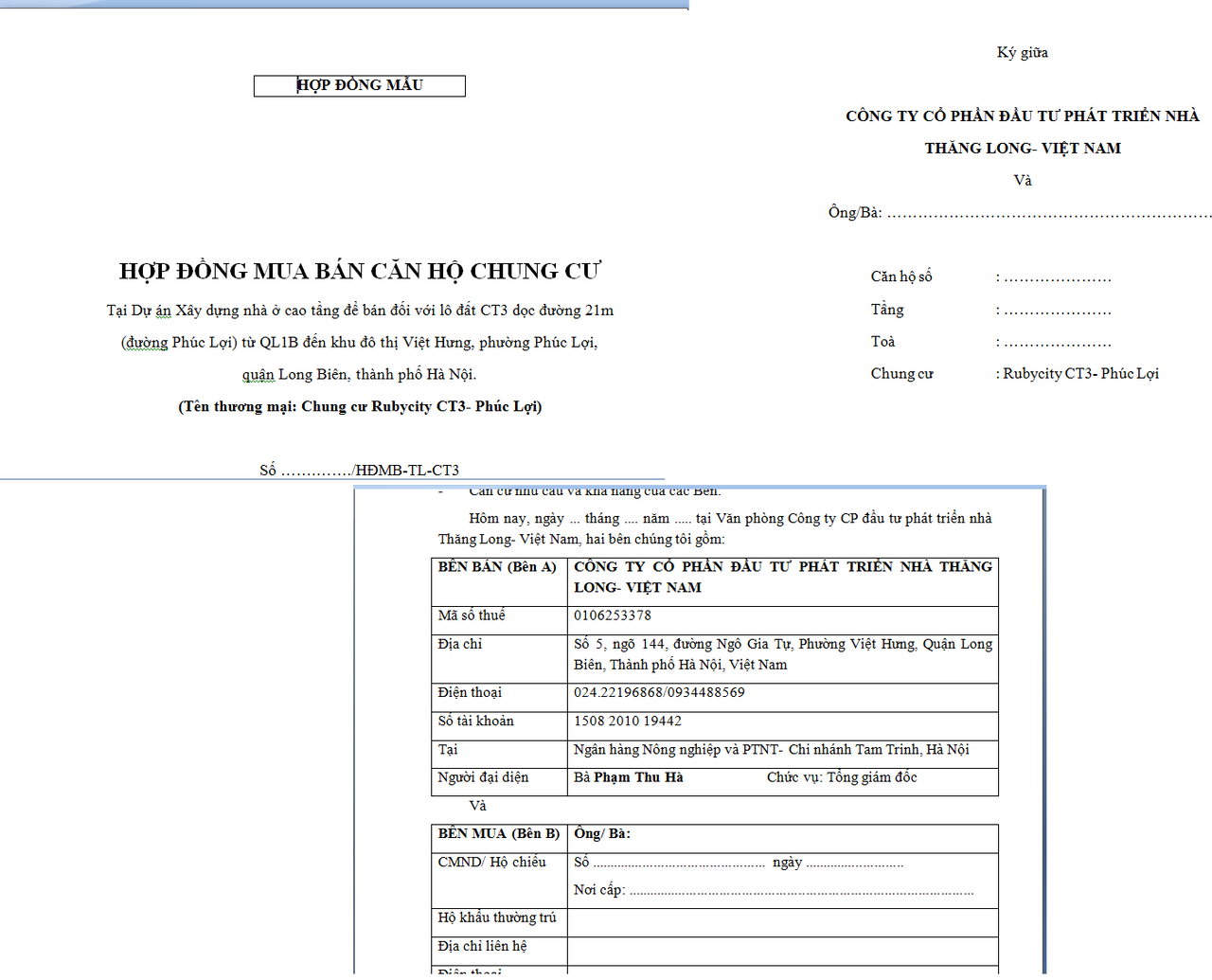
Task: Select the main title "HỢP ĐỒNG MUA BÁN CĂN HỘ CHUNG CƯ"
Action: click(x=360, y=272)
